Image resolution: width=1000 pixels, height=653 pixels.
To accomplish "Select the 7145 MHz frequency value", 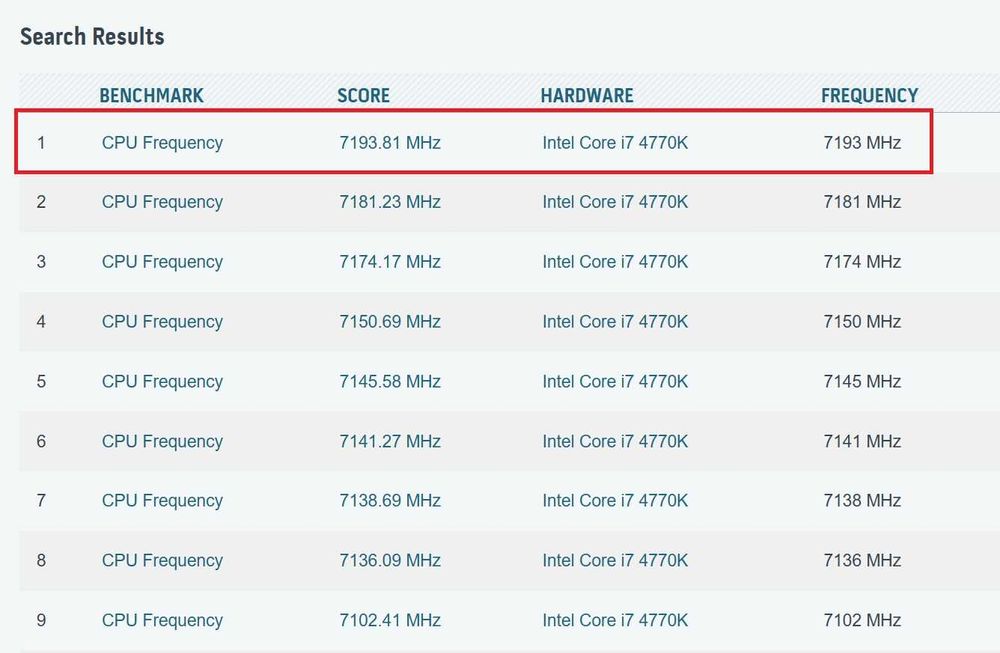I will tap(862, 381).
